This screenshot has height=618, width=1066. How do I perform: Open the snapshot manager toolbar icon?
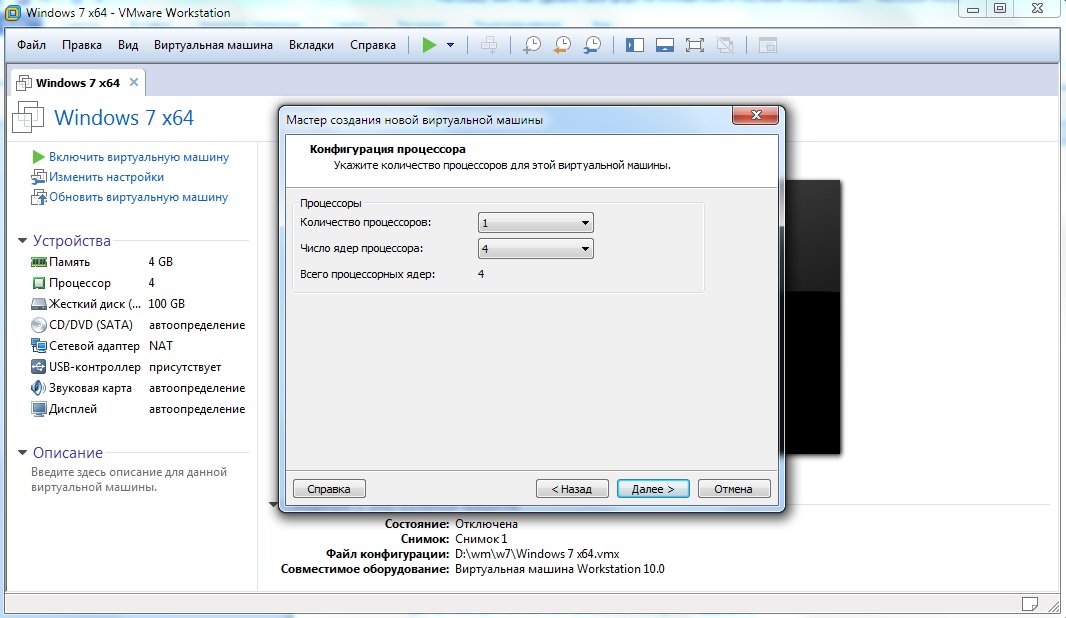pyautogui.click(x=592, y=46)
